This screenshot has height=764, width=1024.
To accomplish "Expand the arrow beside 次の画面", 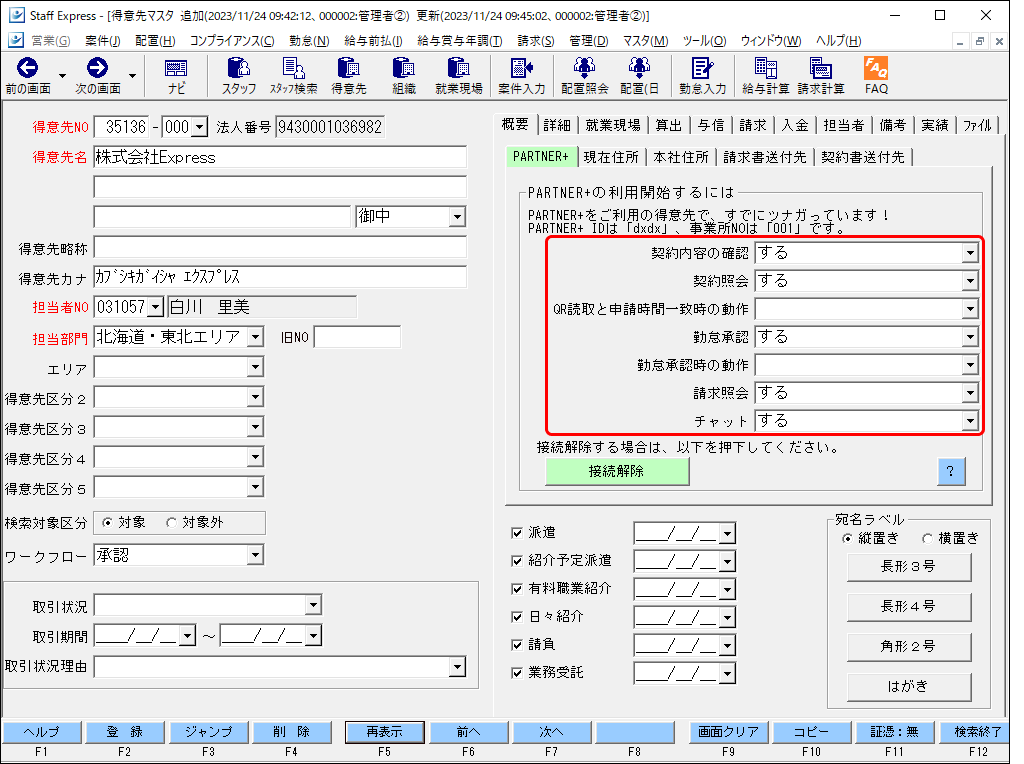I will coord(133,76).
